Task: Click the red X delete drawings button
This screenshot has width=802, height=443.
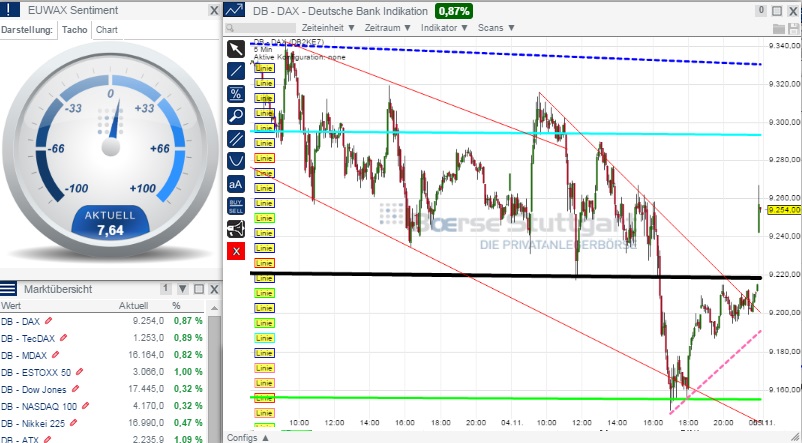Action: click(236, 251)
